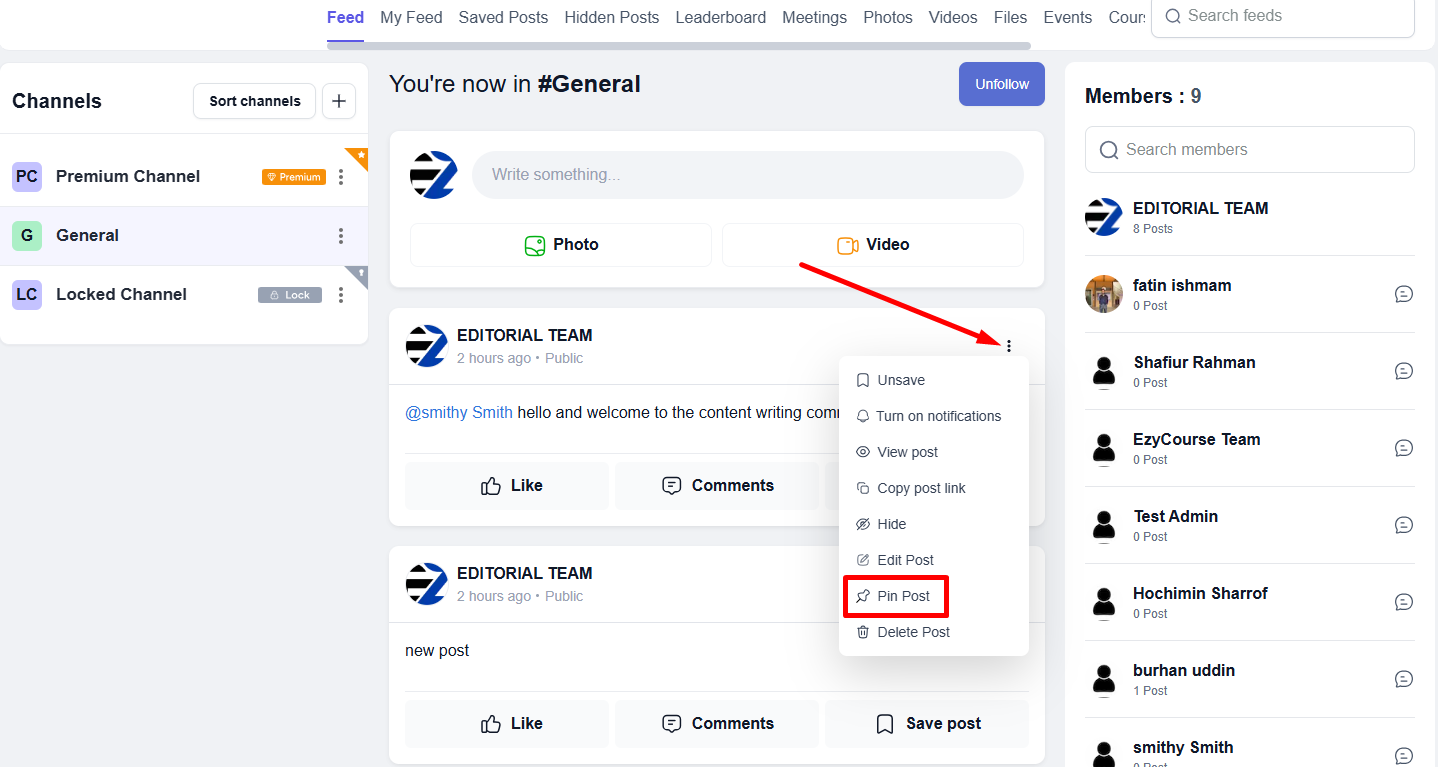
Task: Click Hochimin Sharrof member name
Action: pos(1200,593)
